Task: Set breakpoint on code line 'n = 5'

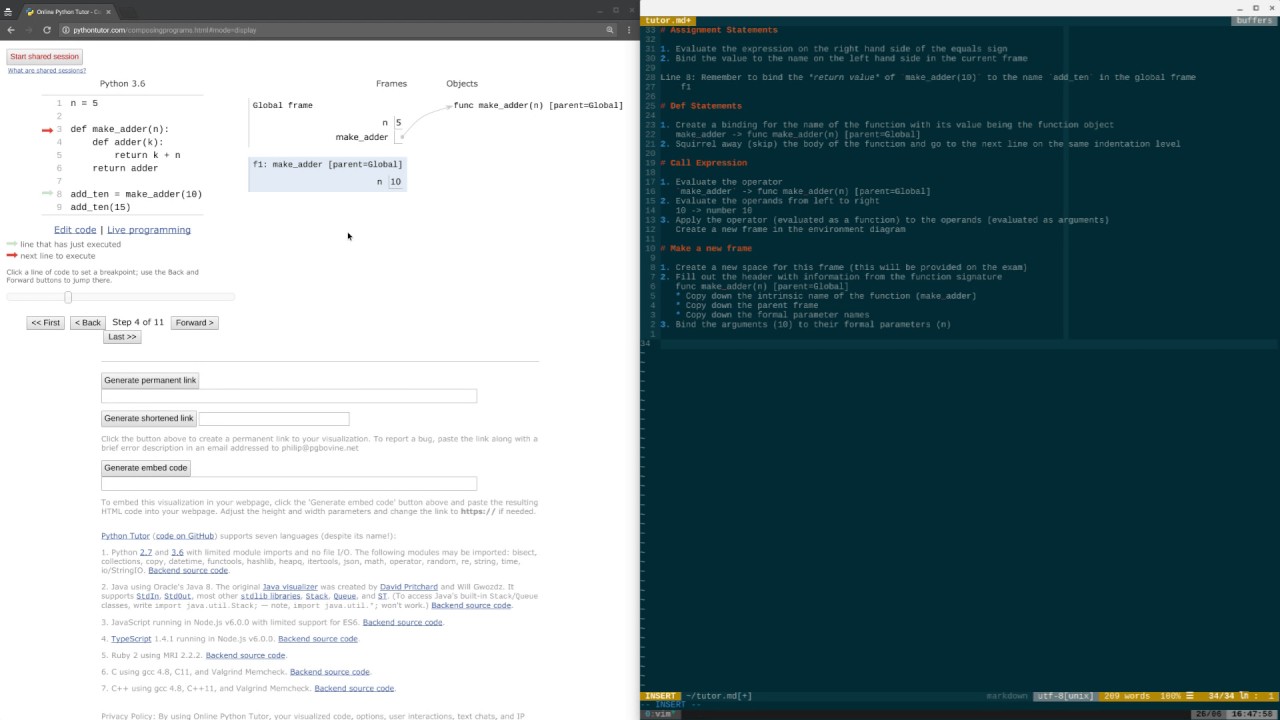Action: [x=84, y=103]
